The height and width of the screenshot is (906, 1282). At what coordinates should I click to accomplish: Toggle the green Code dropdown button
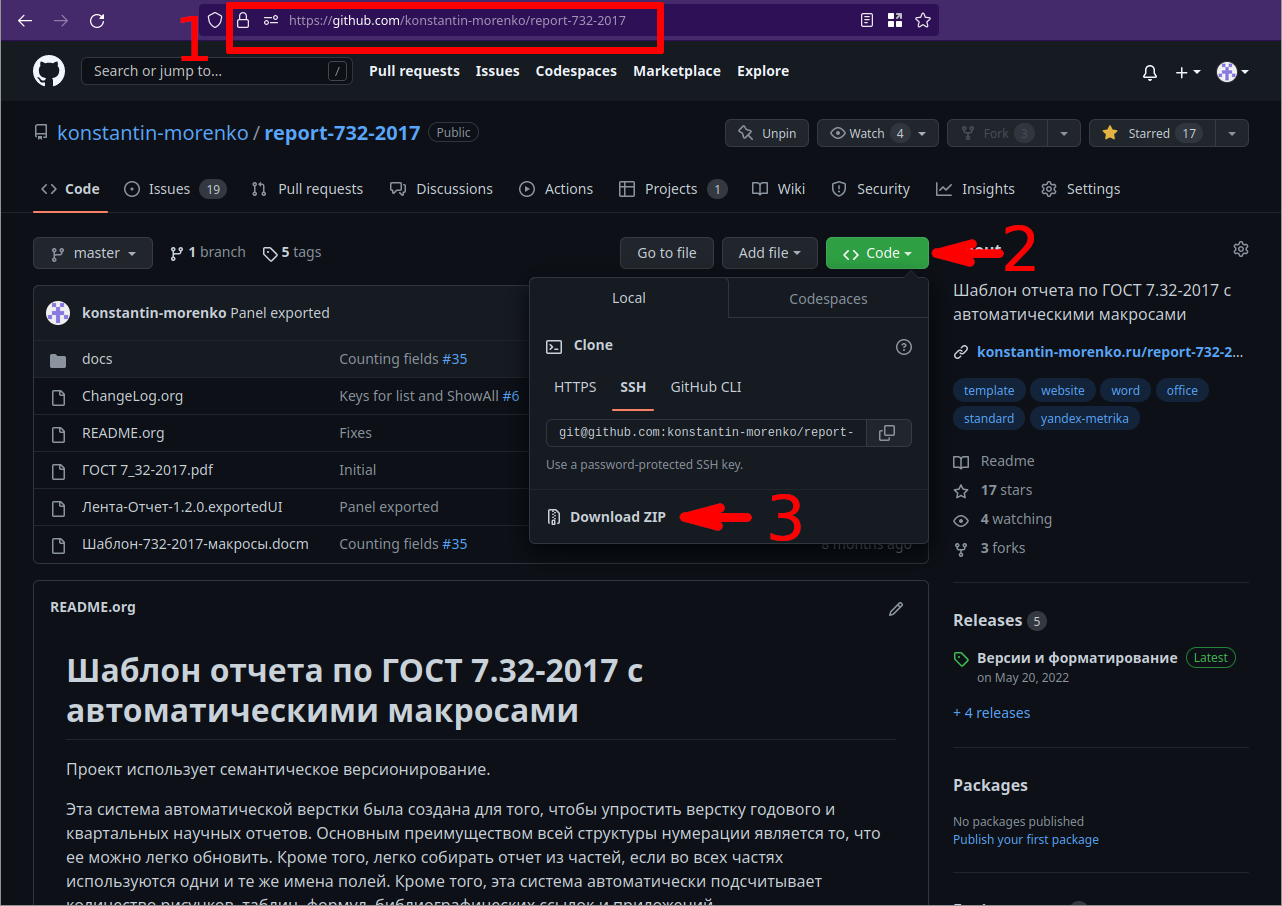(878, 253)
